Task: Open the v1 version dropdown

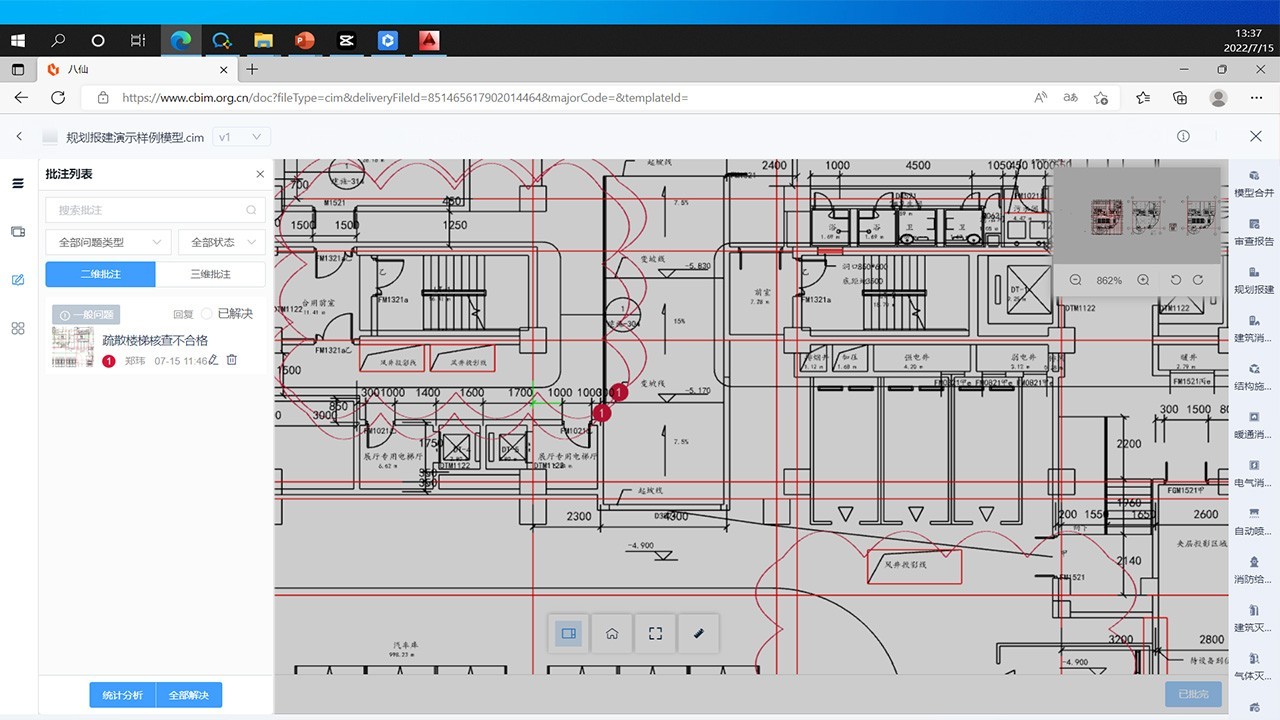Action: pos(240,137)
